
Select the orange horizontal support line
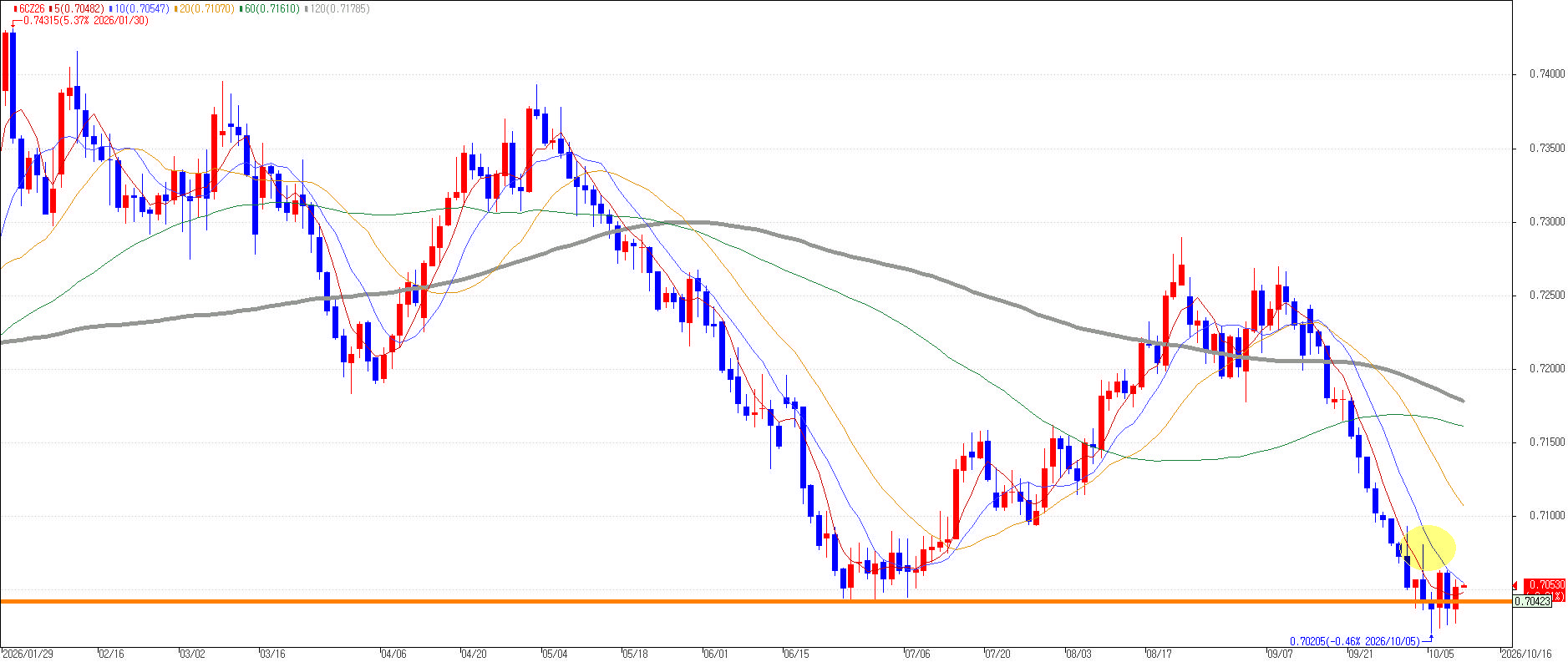(756, 601)
